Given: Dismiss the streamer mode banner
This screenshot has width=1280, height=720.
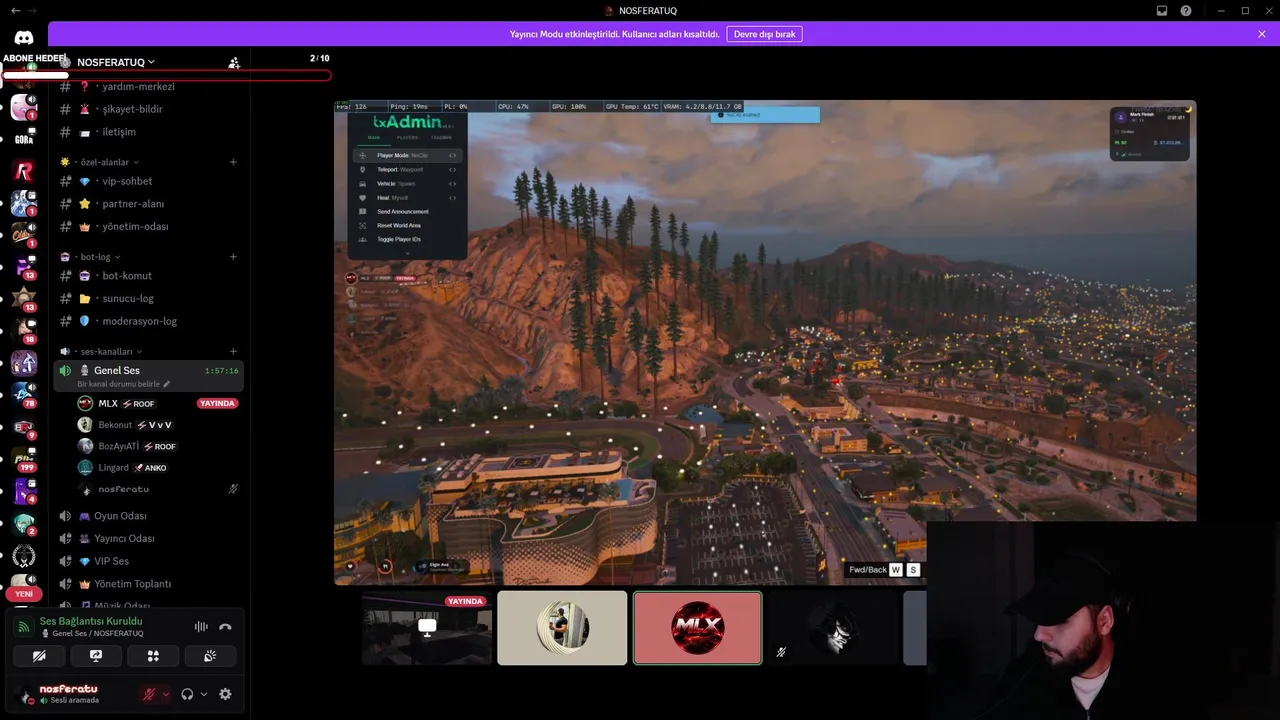Looking at the screenshot, I should (x=1262, y=34).
